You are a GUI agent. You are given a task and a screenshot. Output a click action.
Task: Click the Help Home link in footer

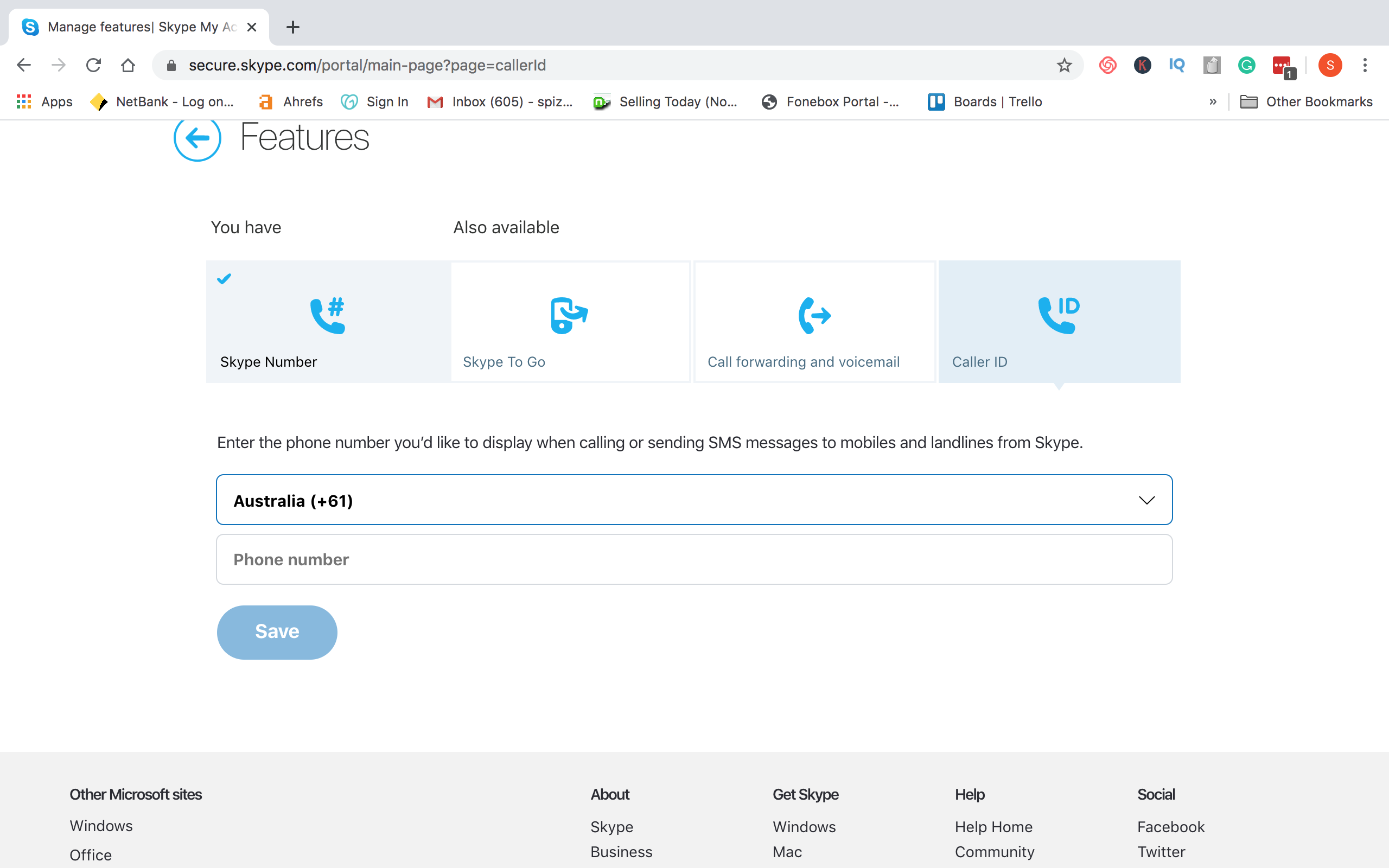pos(993,827)
